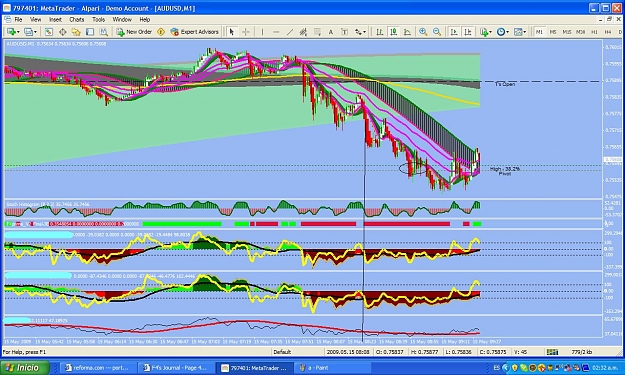Screen dimensions: 625x375
Task: Select the M1 timeframe button
Action: (539, 32)
